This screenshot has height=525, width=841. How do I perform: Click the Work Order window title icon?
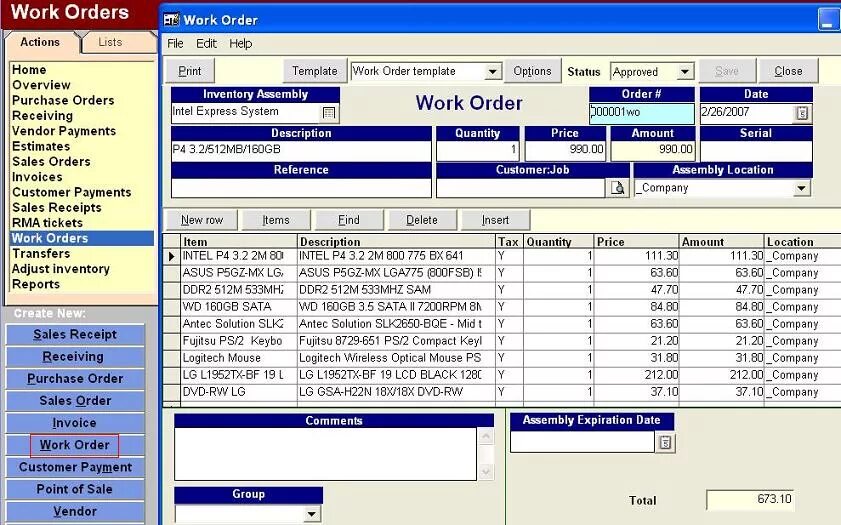[x=172, y=20]
